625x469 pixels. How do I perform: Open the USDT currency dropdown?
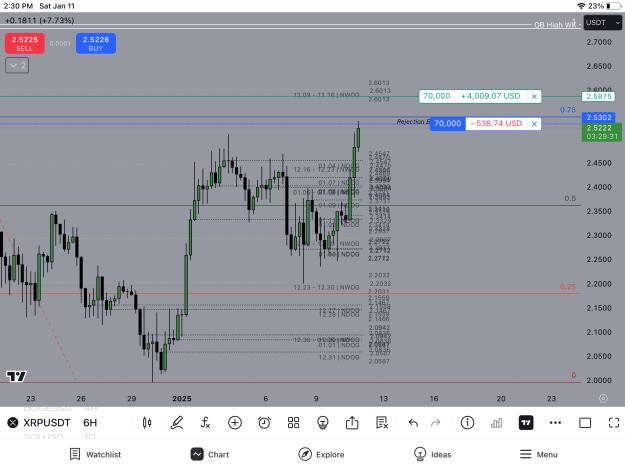pos(603,23)
